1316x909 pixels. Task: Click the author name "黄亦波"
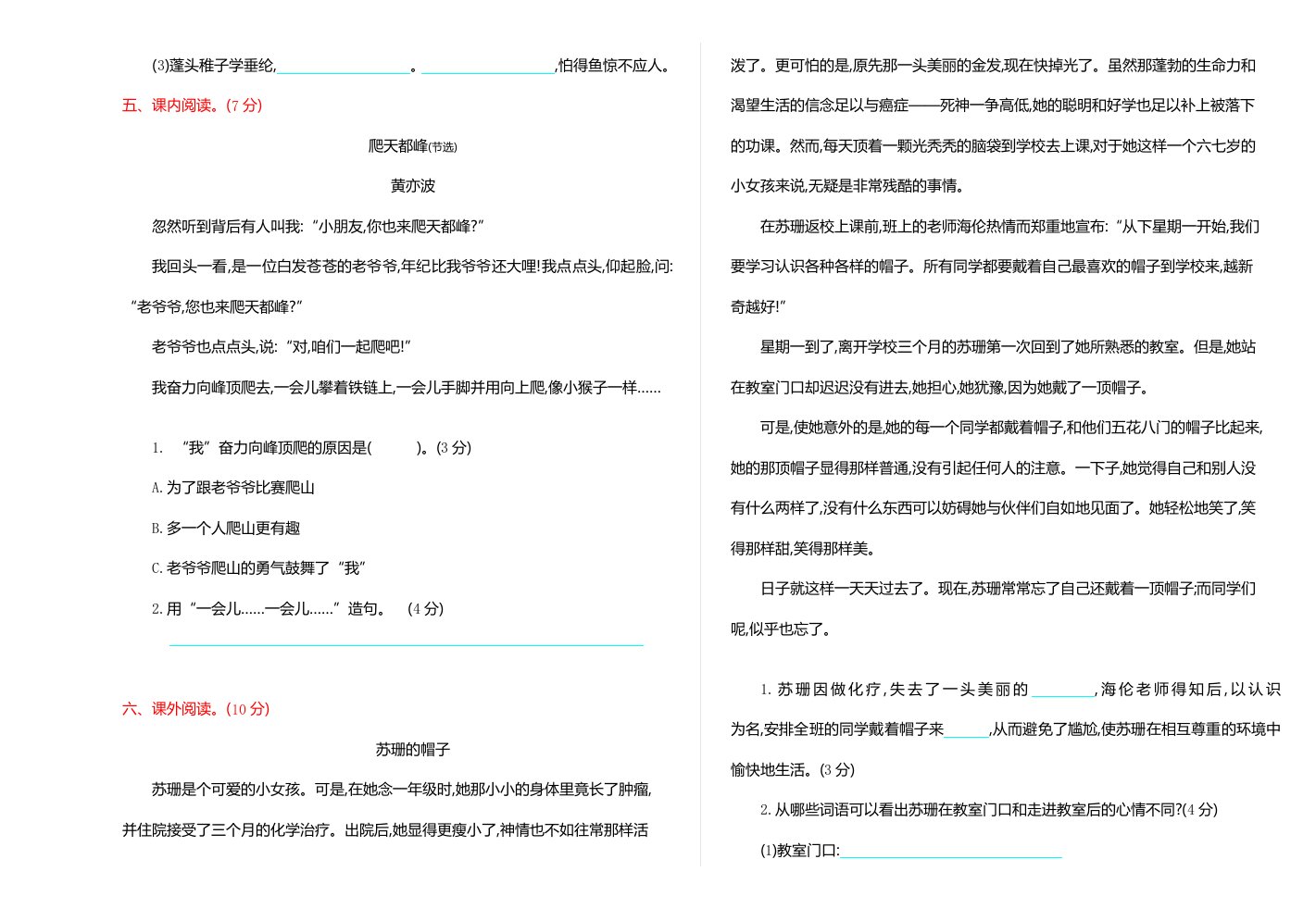point(412,186)
